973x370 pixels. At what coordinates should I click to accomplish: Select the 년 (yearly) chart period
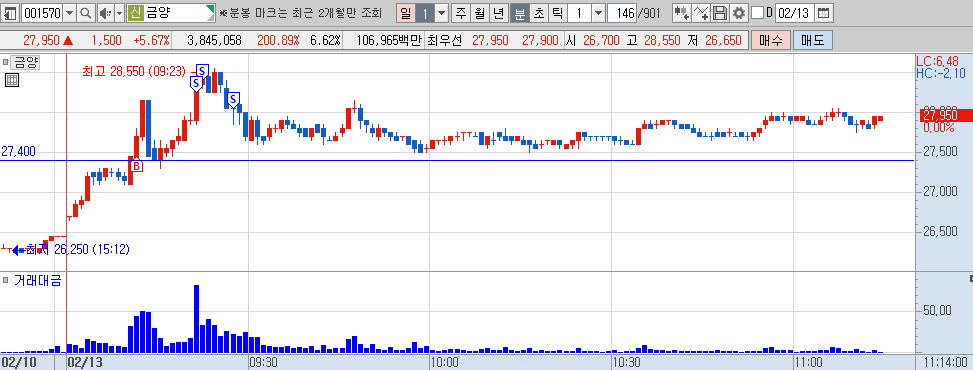498,12
